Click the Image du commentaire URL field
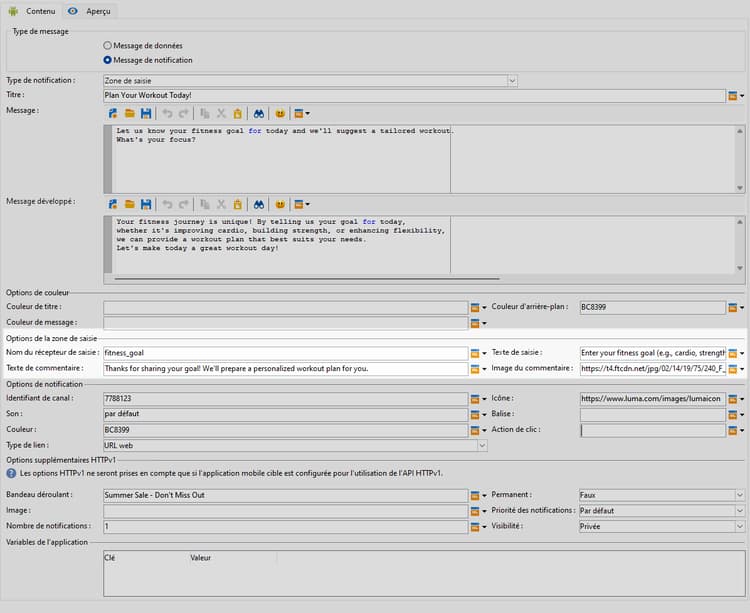Viewport: 750px width, 613px height. [x=652, y=369]
